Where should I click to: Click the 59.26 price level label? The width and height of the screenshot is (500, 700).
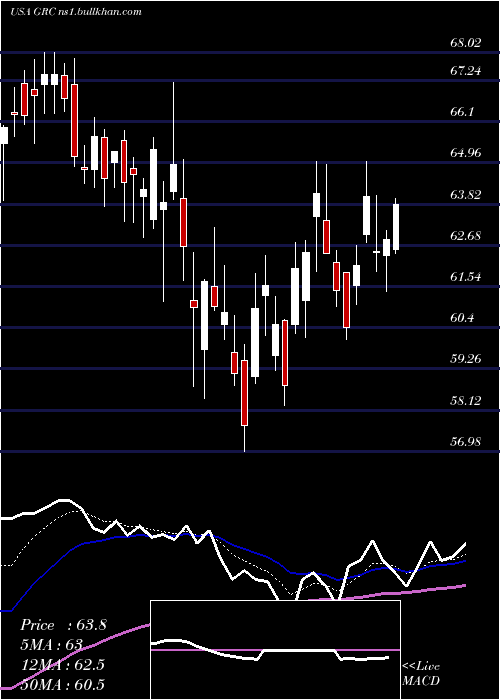[466, 358]
